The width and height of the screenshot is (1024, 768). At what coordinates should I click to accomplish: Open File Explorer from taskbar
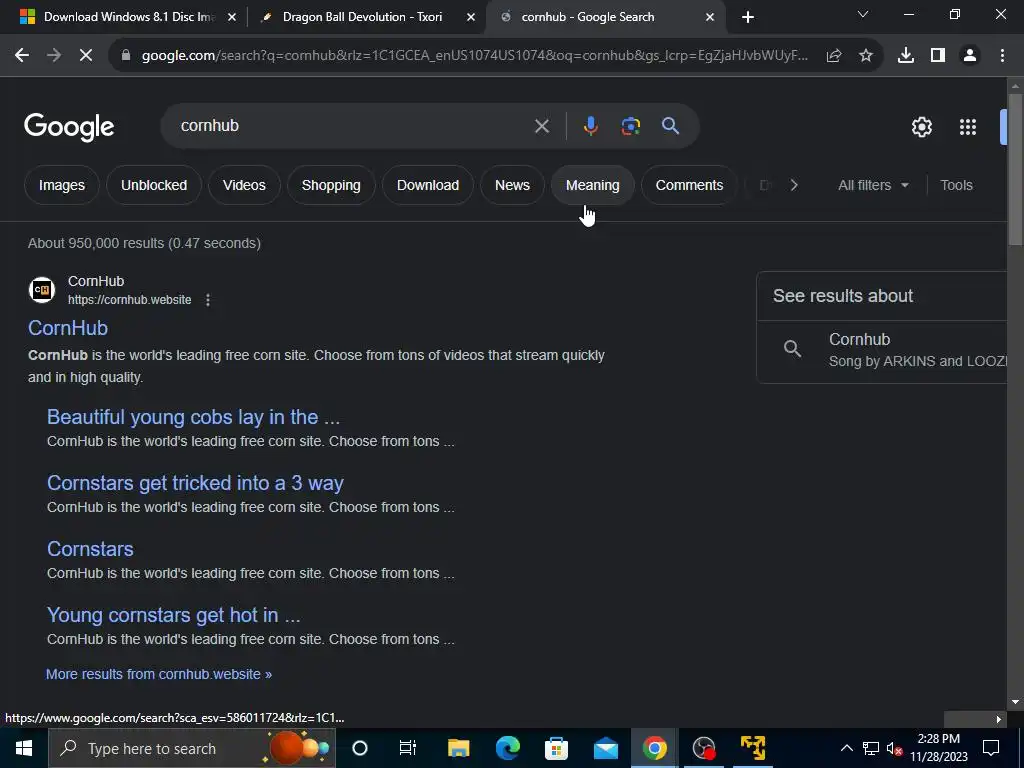458,748
